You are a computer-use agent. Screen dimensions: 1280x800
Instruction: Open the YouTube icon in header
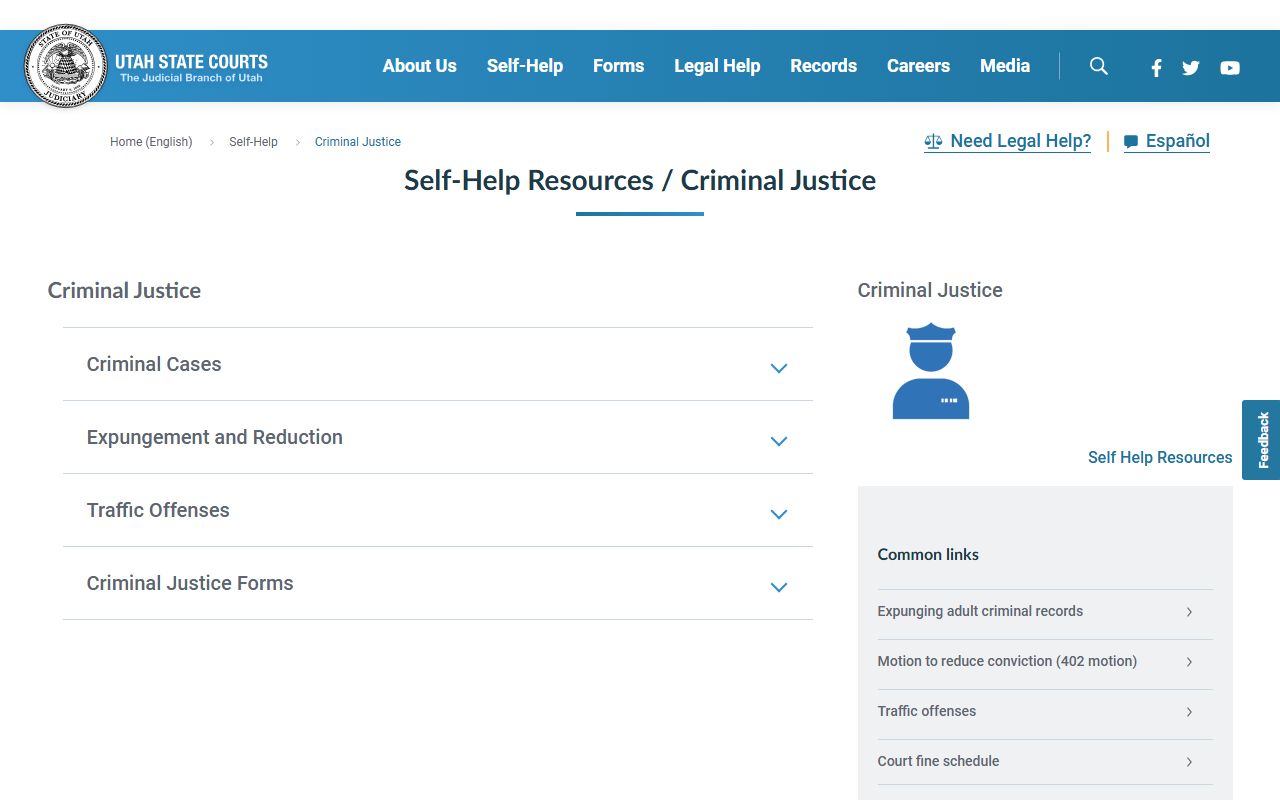1230,68
